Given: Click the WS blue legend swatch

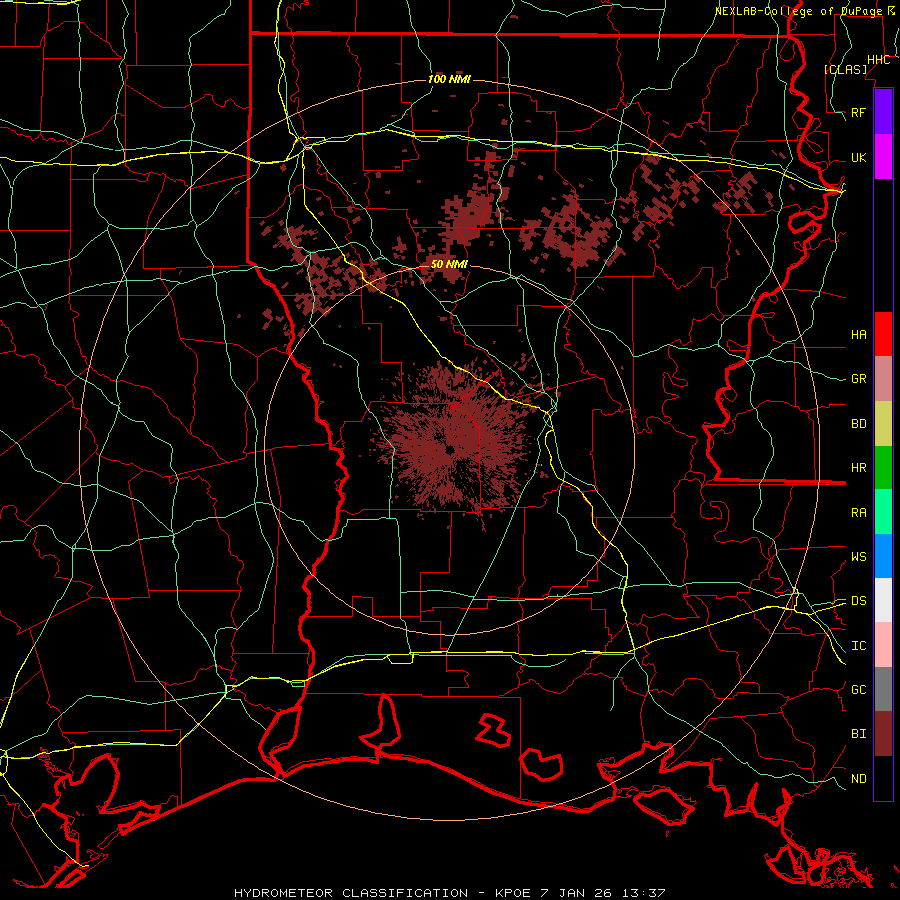Looking at the screenshot, I should tap(883, 556).
